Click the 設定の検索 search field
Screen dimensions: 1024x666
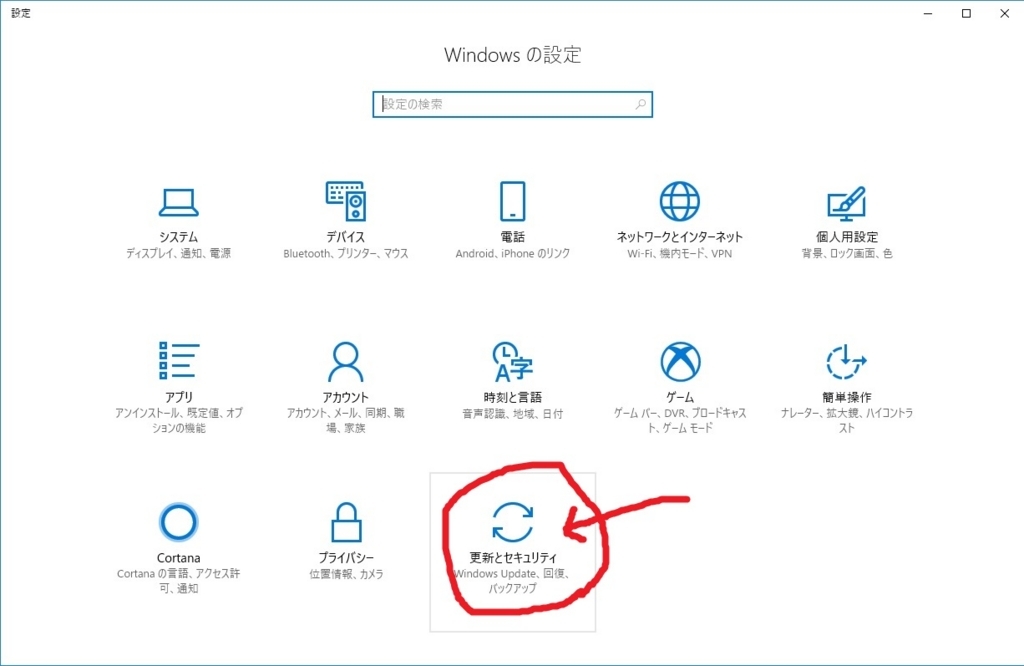[513, 104]
